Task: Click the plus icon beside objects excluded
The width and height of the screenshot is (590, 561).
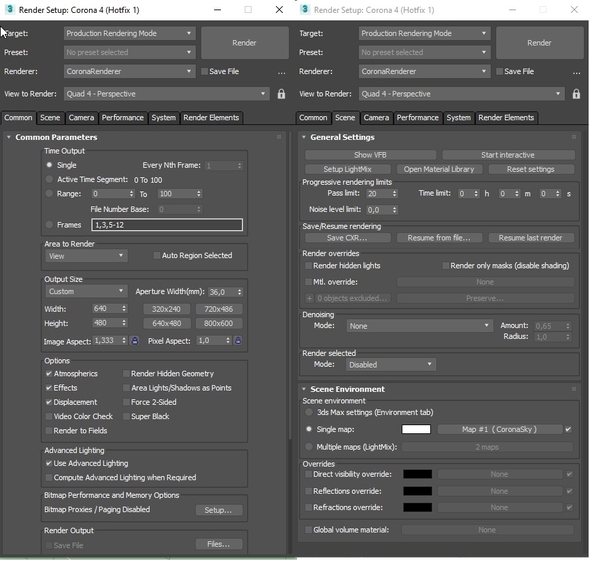Action: 309,298
